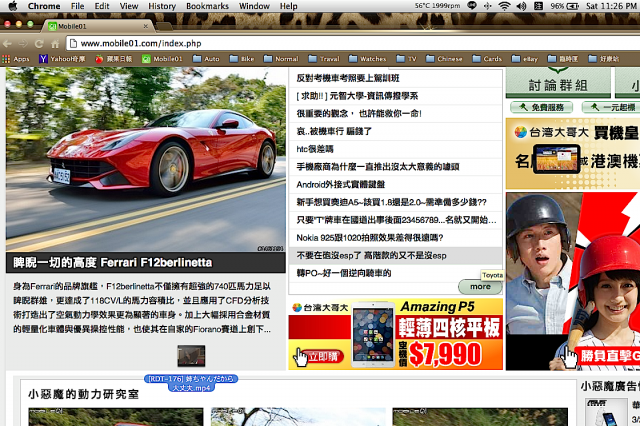
Task: Open the Bookmarks menu
Action: [207, 6]
